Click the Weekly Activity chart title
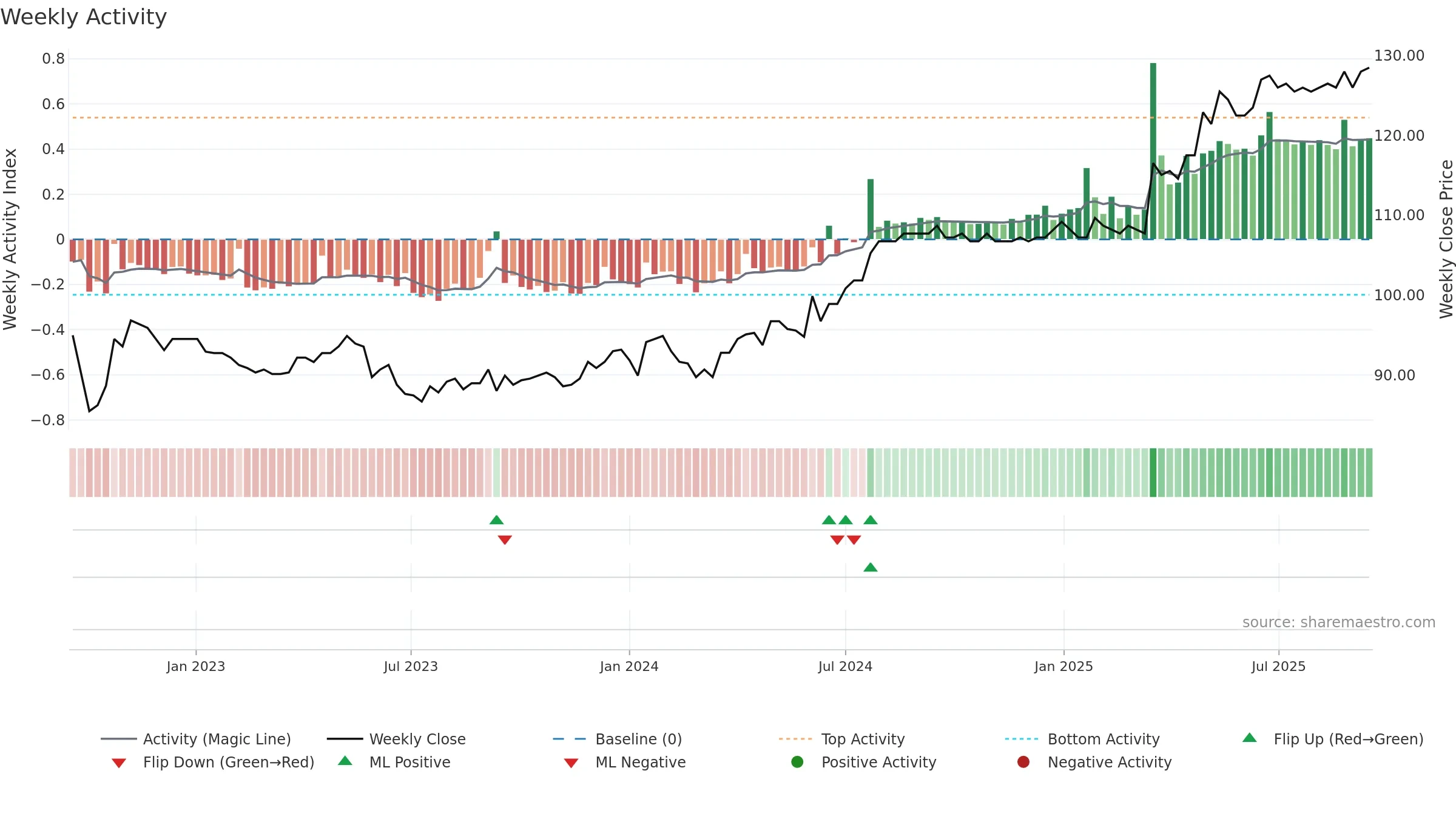The width and height of the screenshot is (1456, 819). [84, 17]
